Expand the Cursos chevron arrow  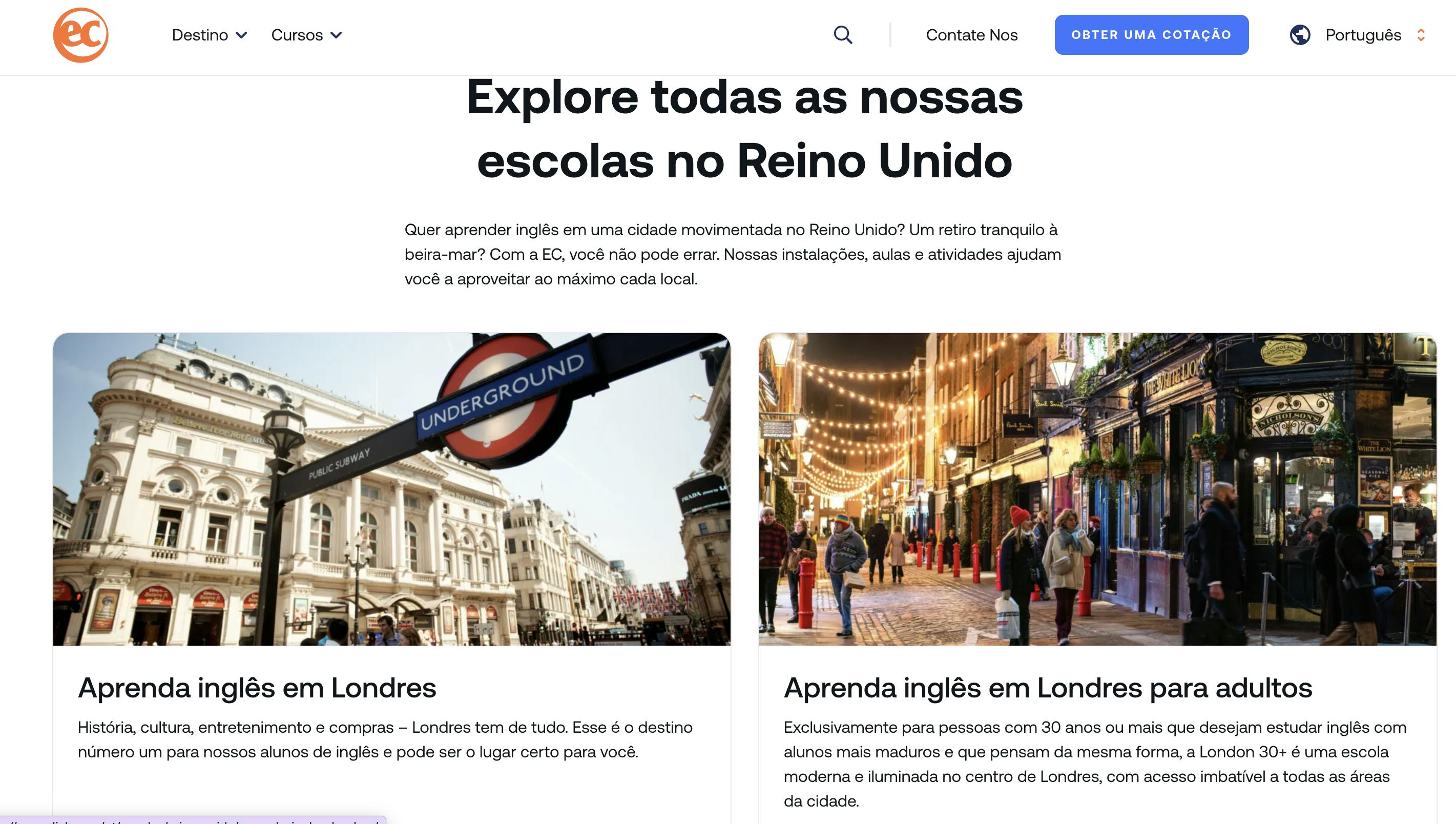(336, 35)
